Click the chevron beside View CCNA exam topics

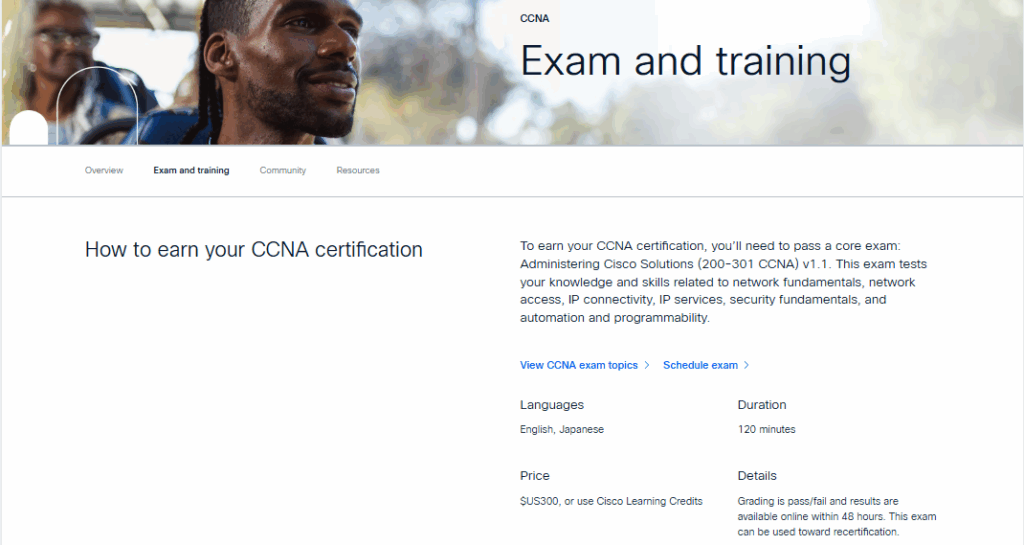[647, 366]
